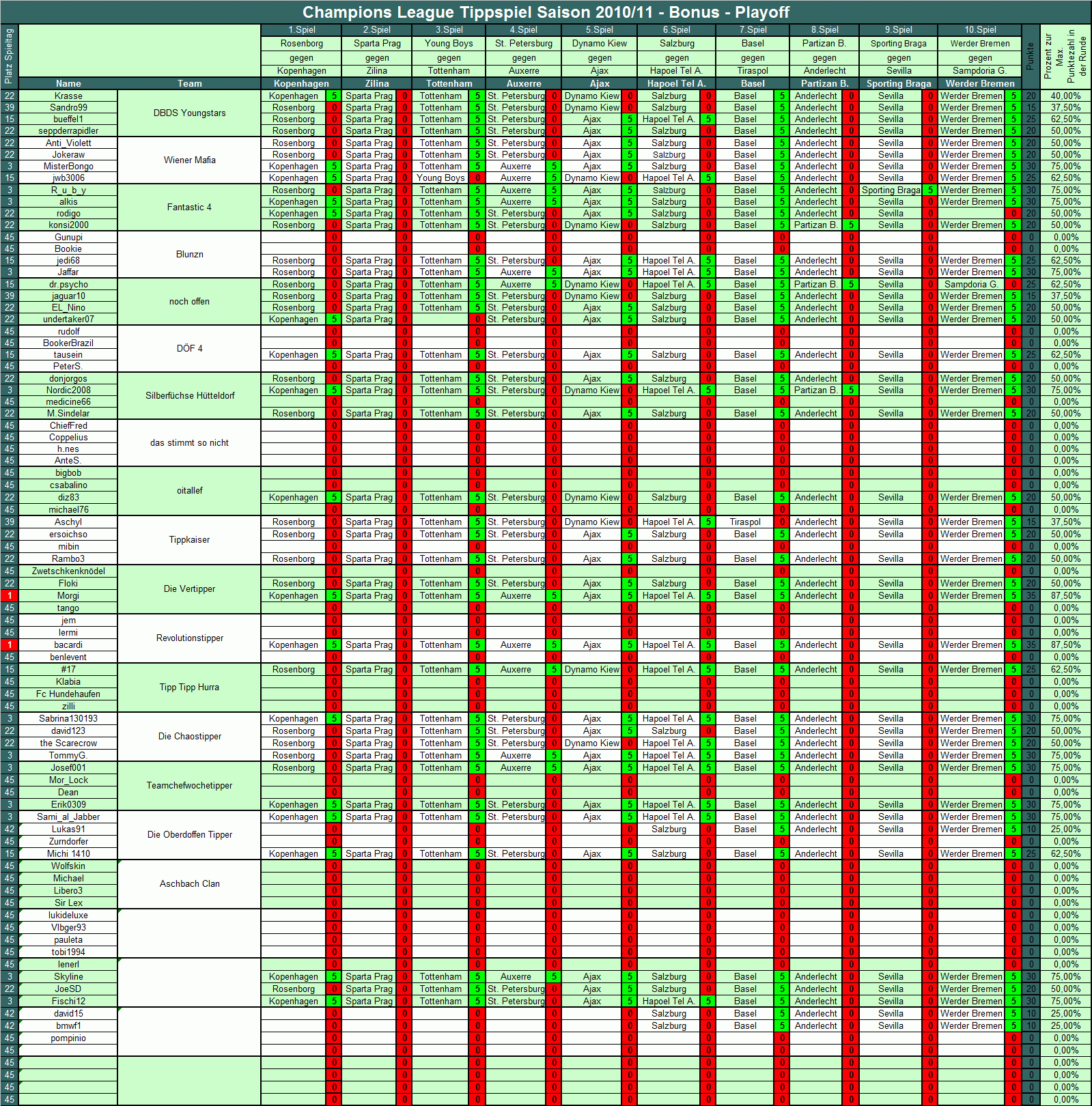Select the 'Dynamo Kiew' header cell in 5.Spiel
Viewport: 1092px width, 1106px height.
click(x=599, y=43)
